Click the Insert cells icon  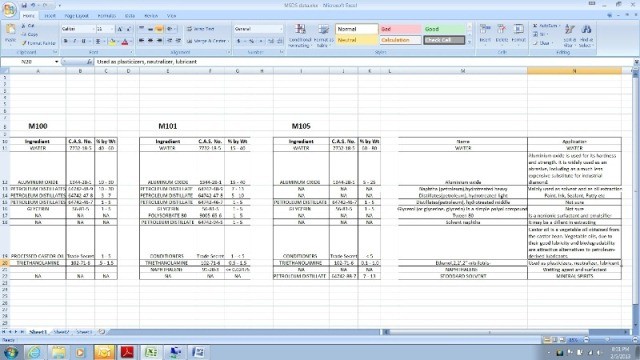click(485, 29)
